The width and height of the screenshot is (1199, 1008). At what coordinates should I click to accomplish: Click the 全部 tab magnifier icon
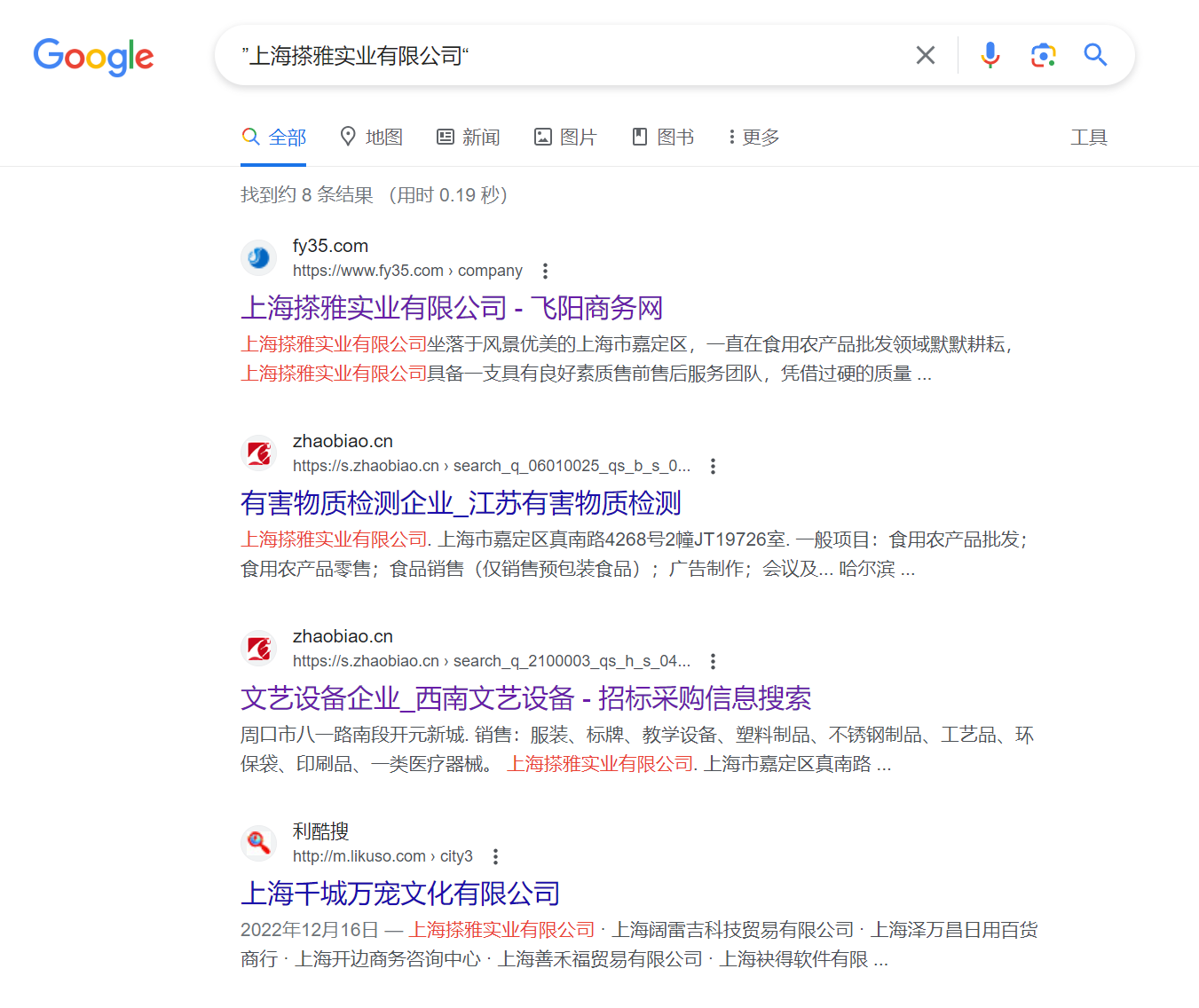click(251, 137)
